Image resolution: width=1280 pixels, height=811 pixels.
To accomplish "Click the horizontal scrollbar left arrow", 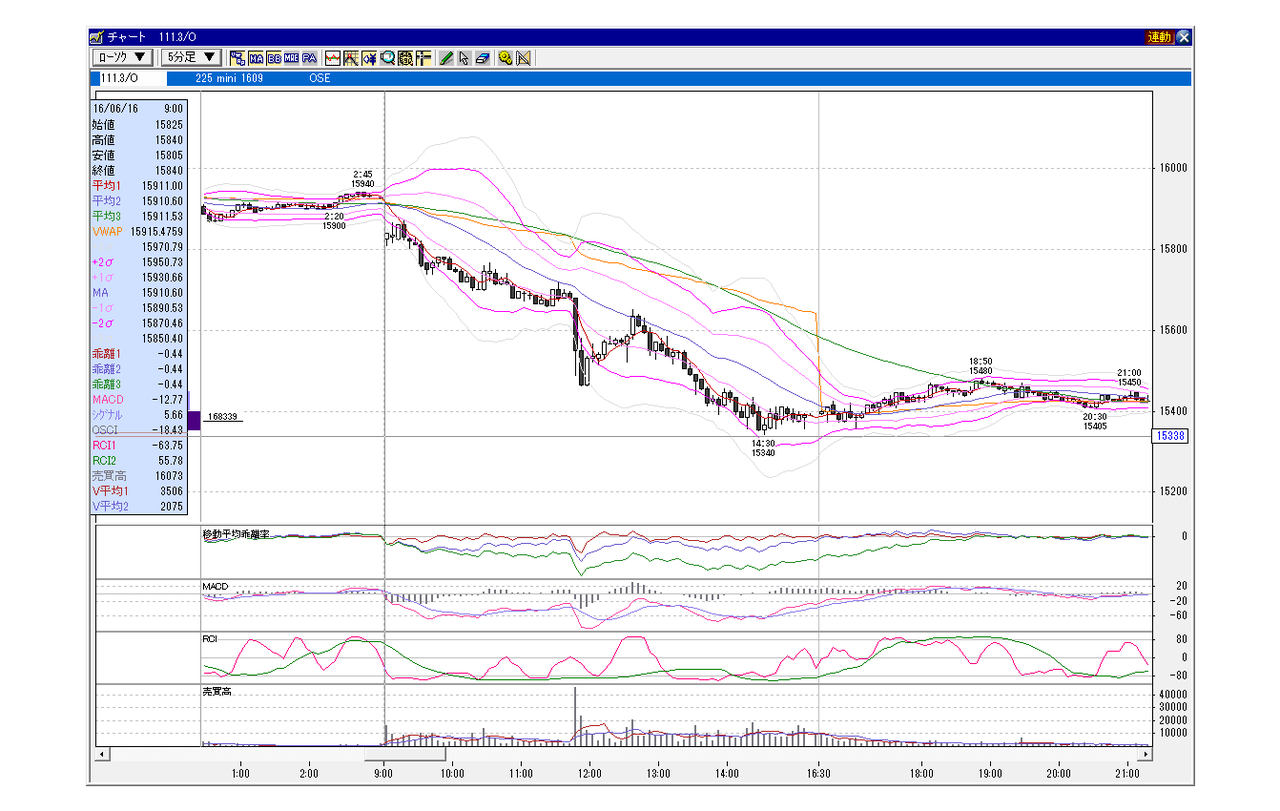I will 100,753.
